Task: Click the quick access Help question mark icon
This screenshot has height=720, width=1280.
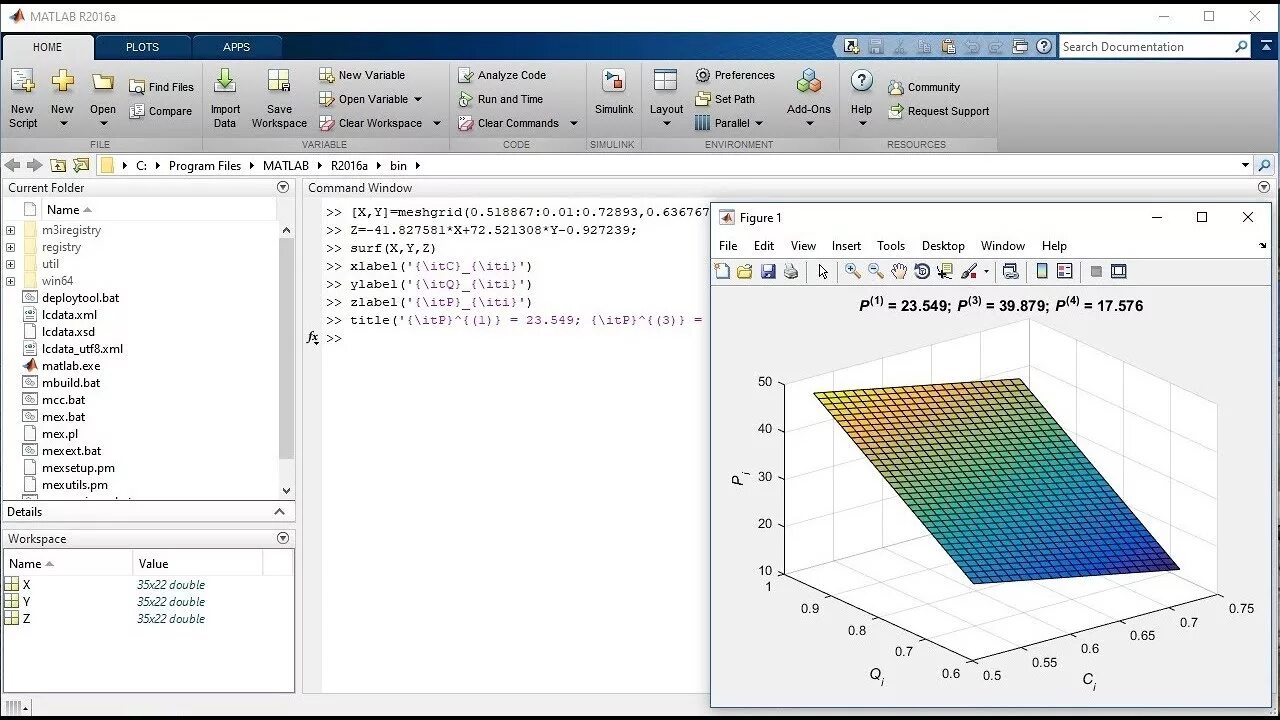Action: tap(1044, 46)
